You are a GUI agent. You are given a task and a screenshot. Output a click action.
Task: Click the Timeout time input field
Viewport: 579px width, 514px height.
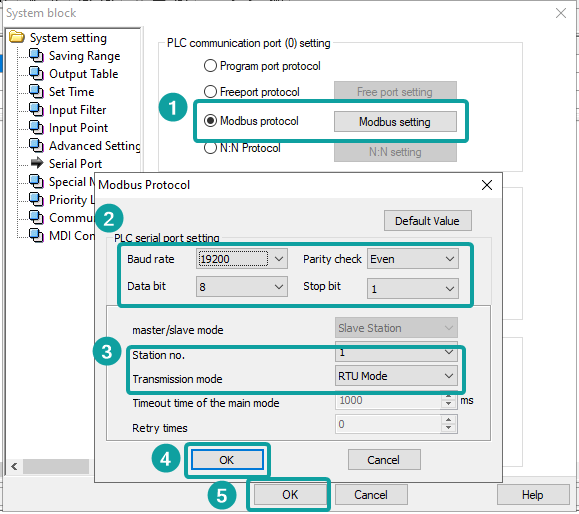(x=388, y=400)
